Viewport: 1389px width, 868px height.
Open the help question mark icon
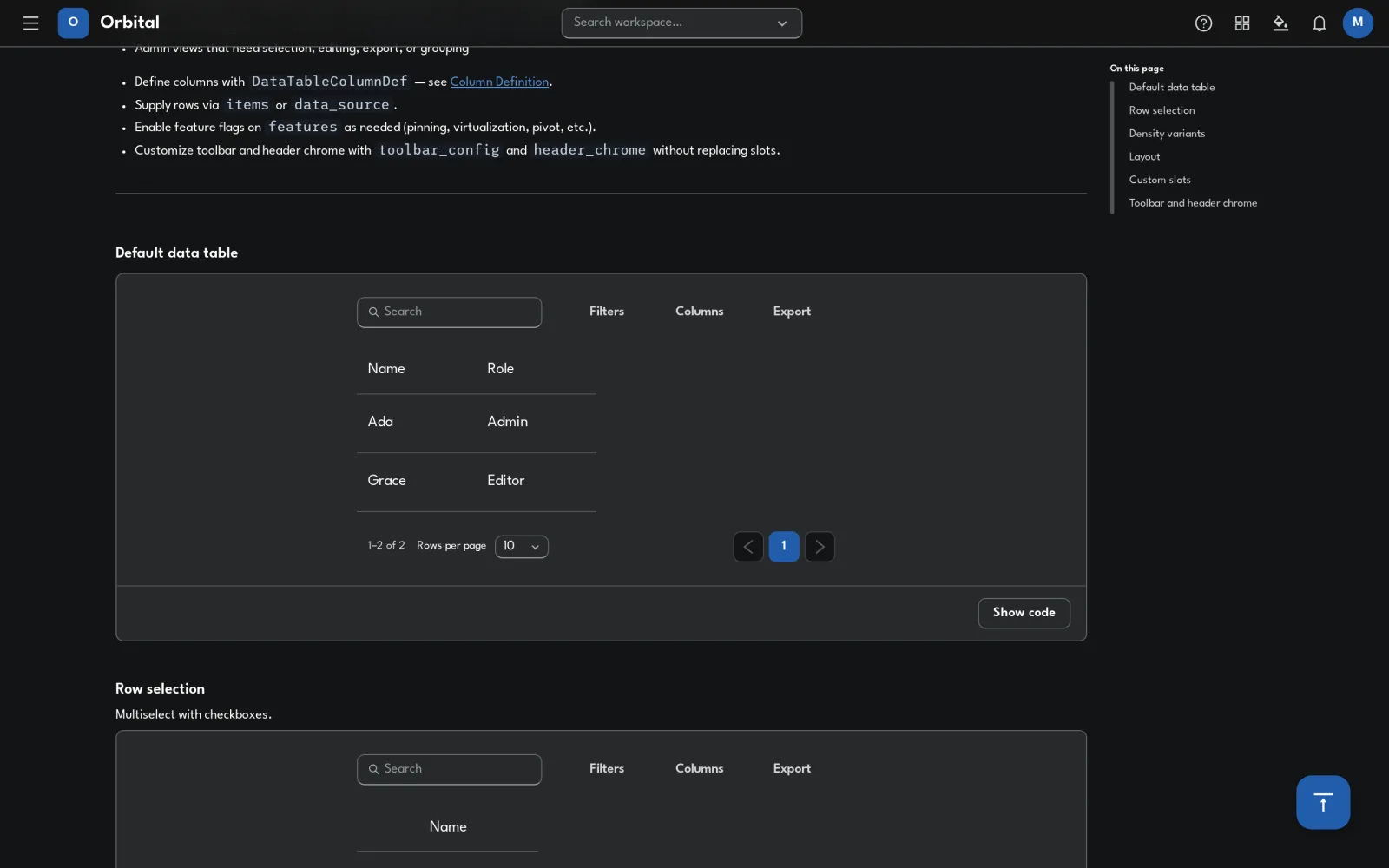(1203, 23)
